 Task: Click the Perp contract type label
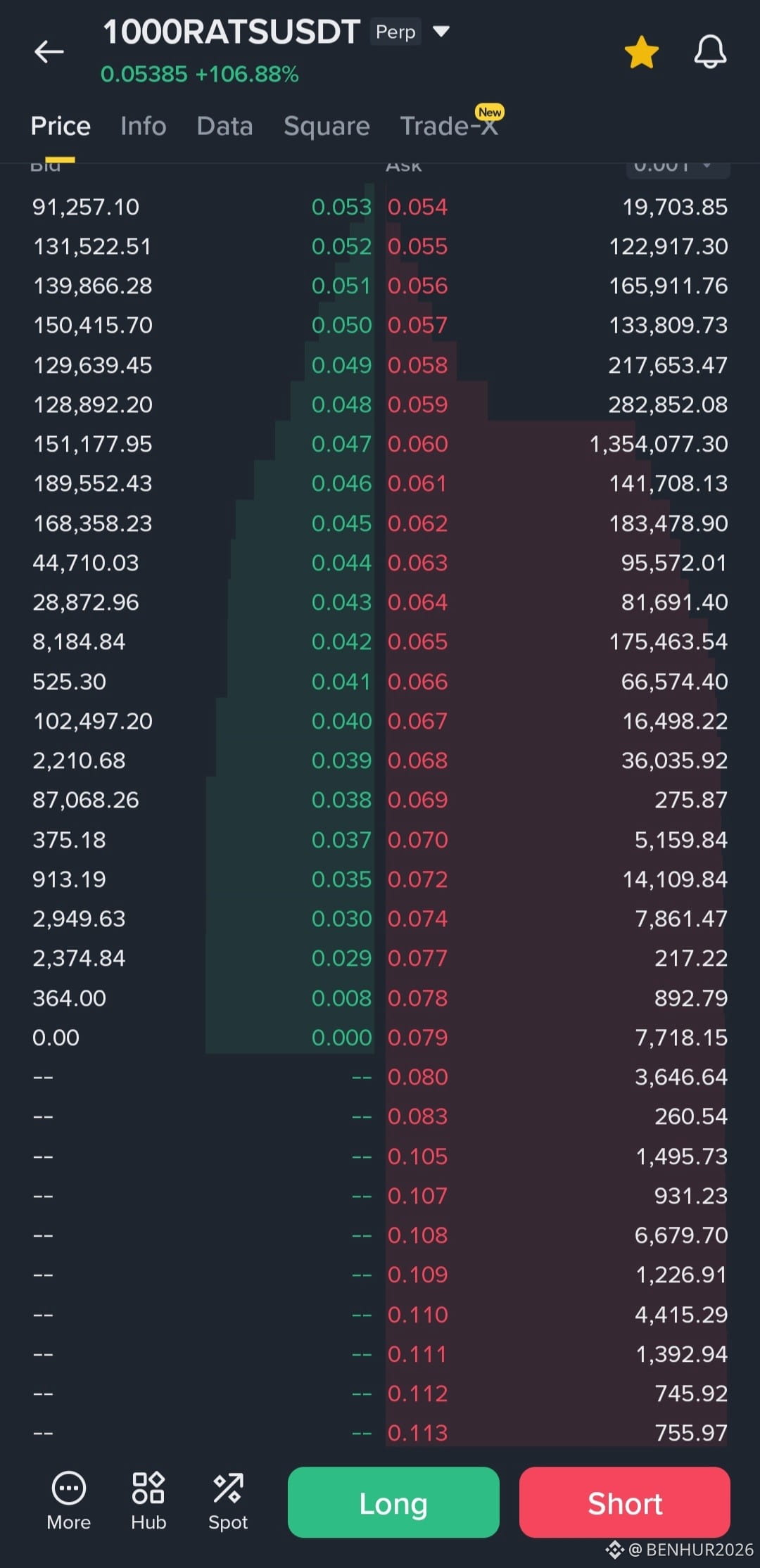395,32
